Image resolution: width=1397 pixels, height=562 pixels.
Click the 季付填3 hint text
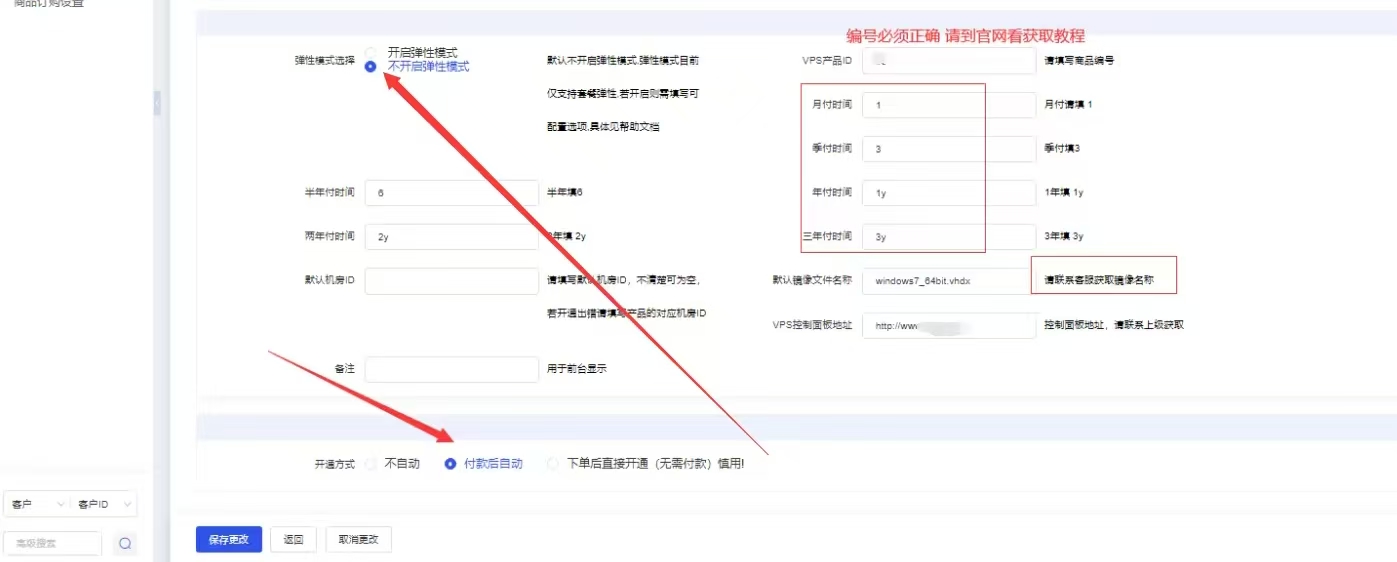point(1061,149)
